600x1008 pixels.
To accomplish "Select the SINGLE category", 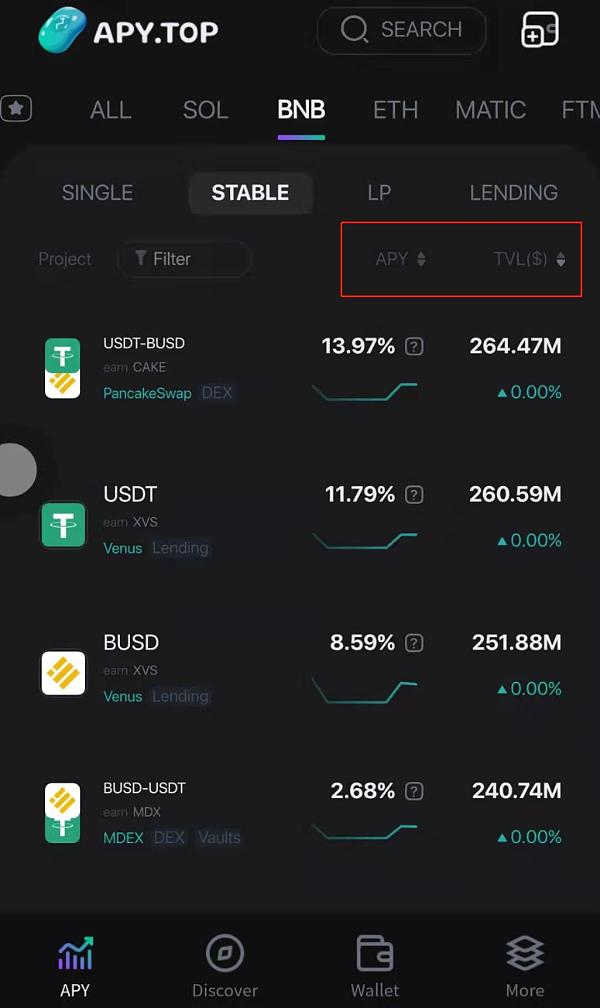I will click(x=97, y=192).
